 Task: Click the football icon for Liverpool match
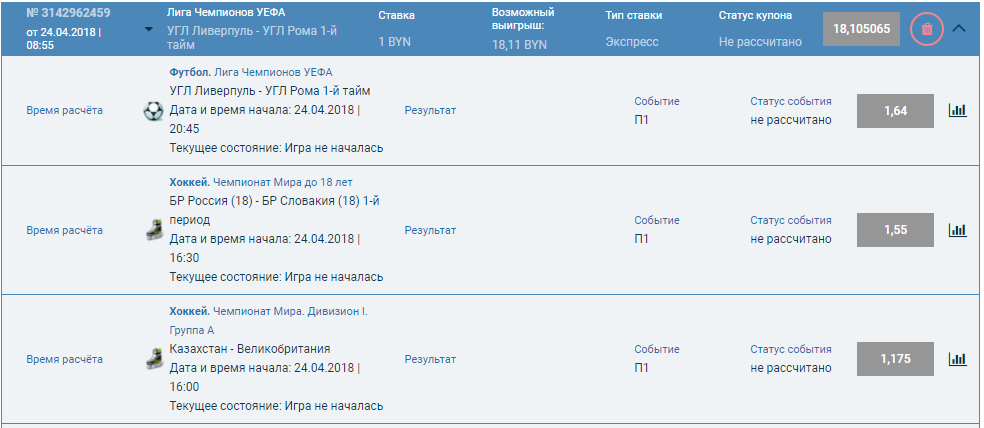pos(153,111)
